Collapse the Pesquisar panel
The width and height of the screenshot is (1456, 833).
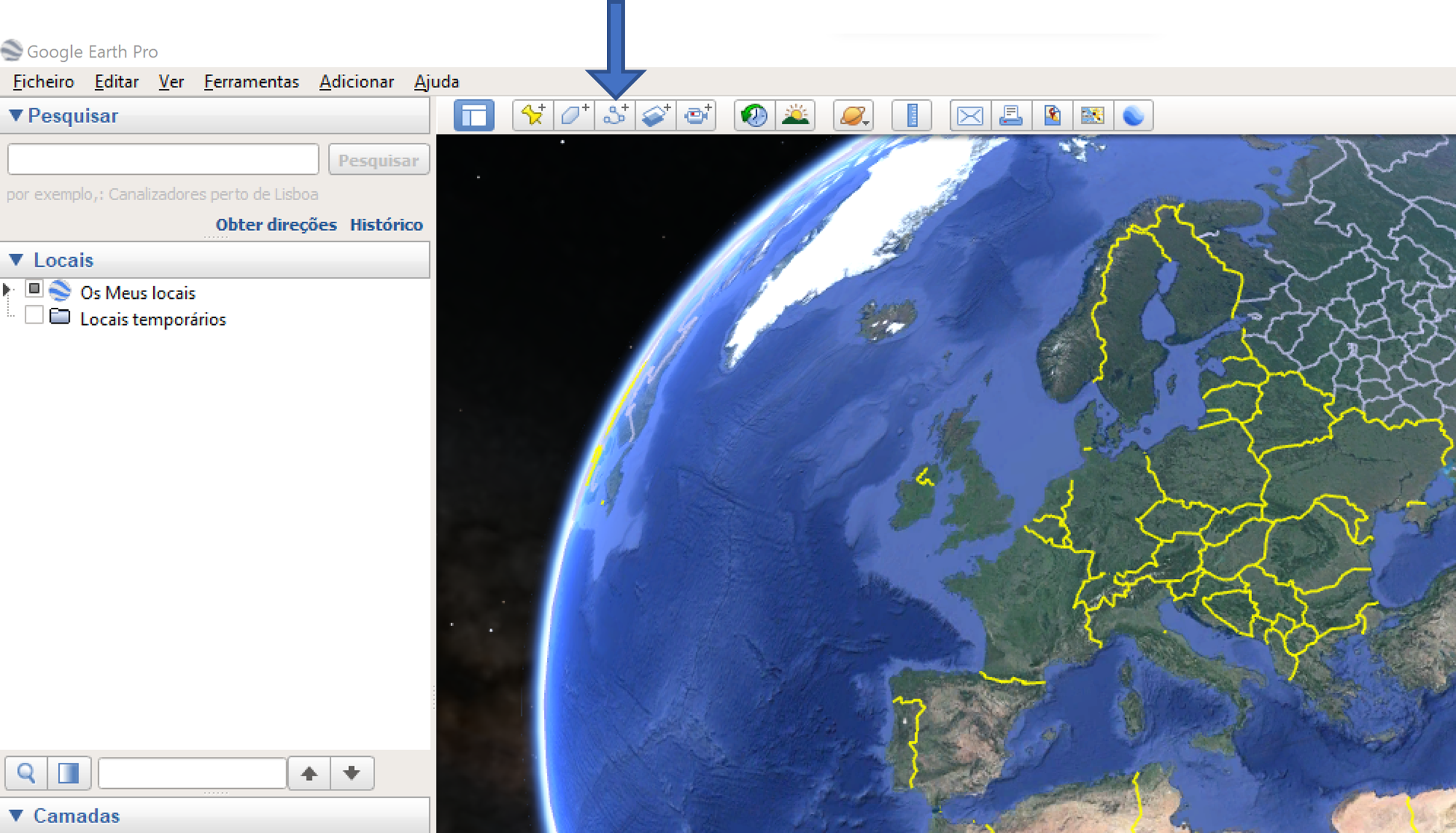coord(16,115)
